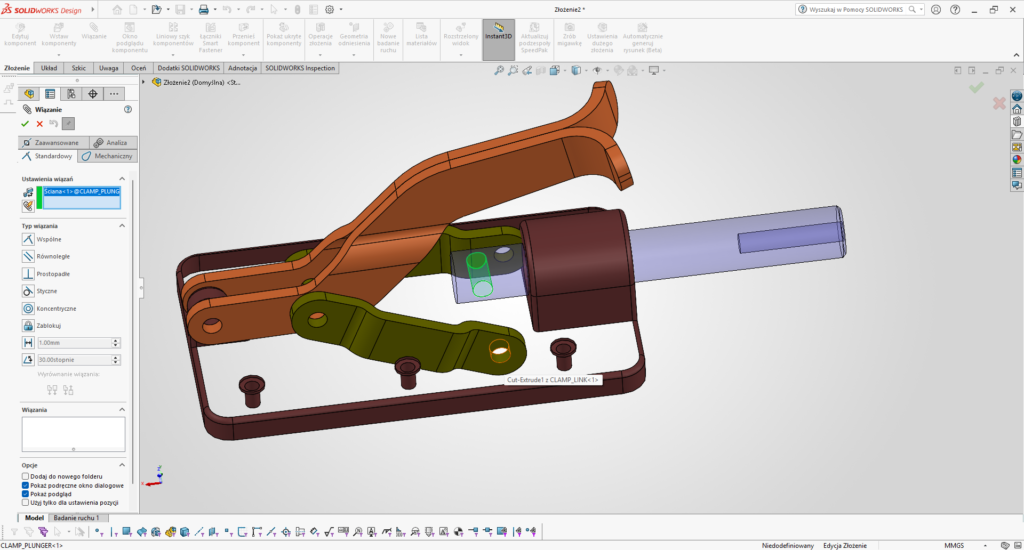The image size is (1024, 550).
Task: Open the options gear icon
Action: 329,10
